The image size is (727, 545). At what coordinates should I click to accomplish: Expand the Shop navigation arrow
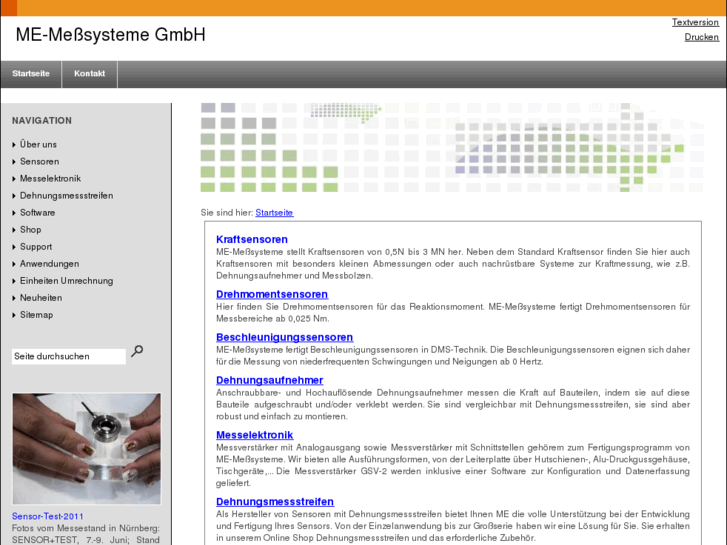click(14, 230)
